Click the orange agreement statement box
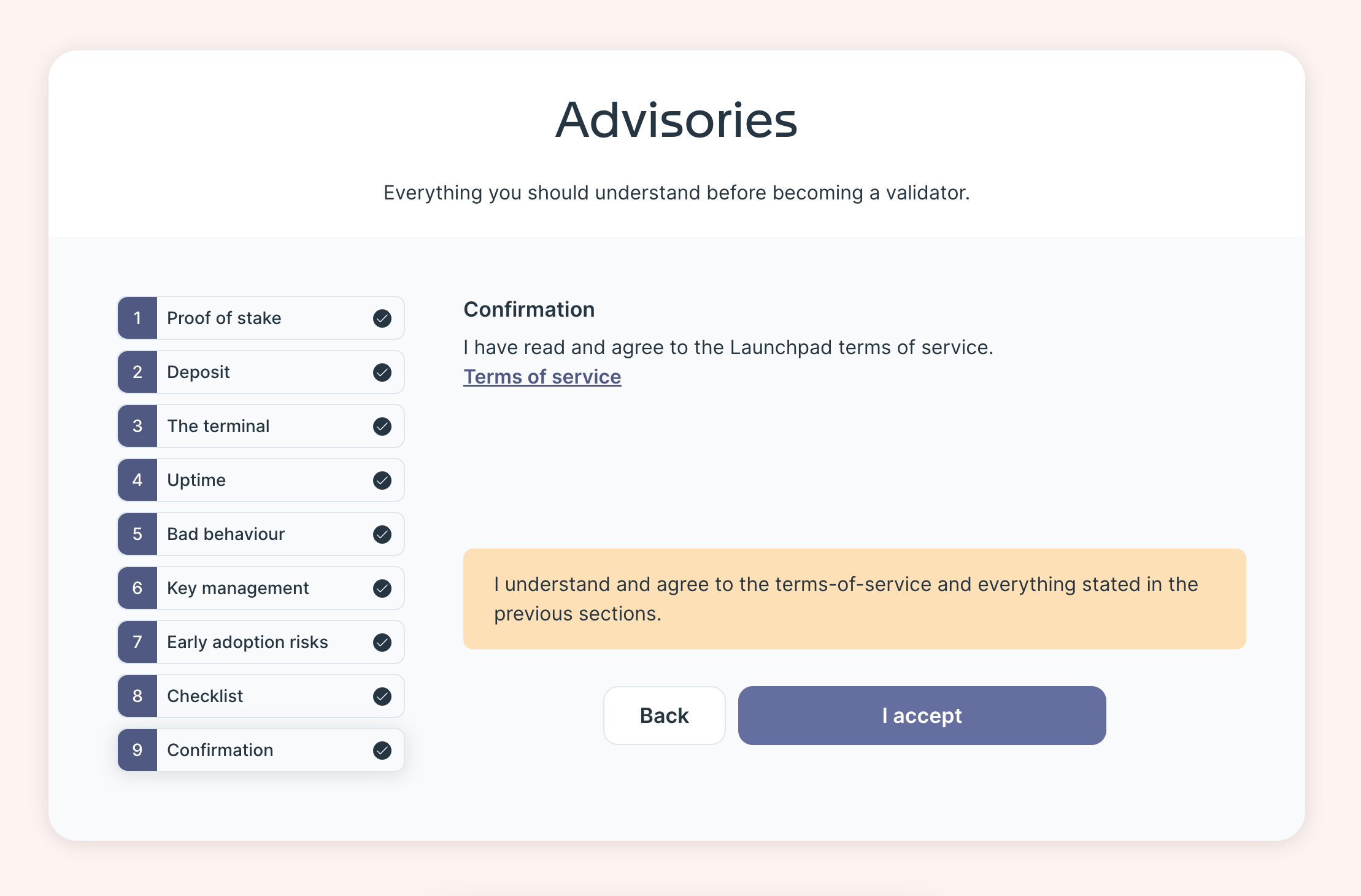Image resolution: width=1361 pixels, height=896 pixels. (x=854, y=599)
